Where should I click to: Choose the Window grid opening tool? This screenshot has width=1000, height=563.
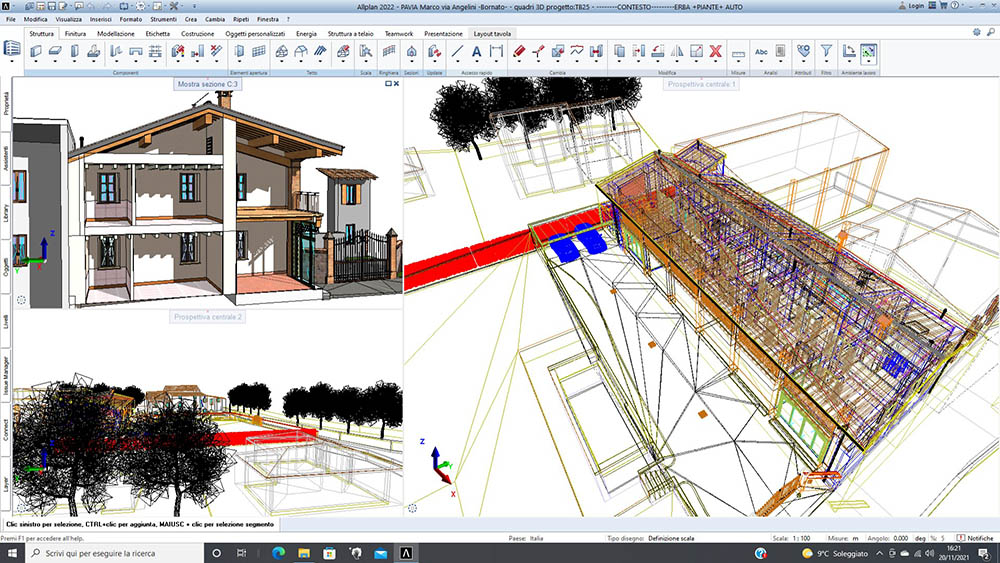click(259, 52)
